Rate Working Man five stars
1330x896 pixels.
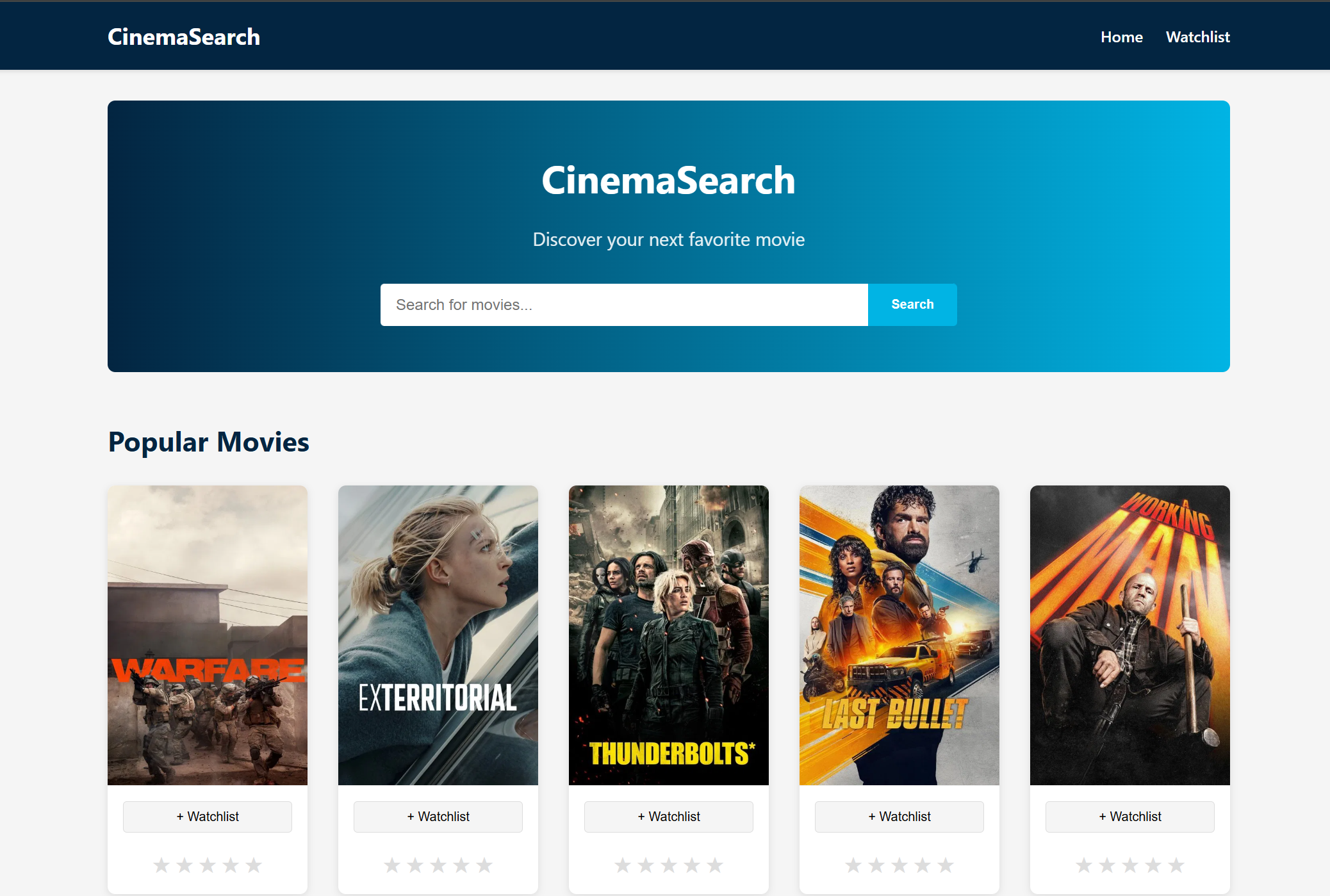click(x=1176, y=865)
